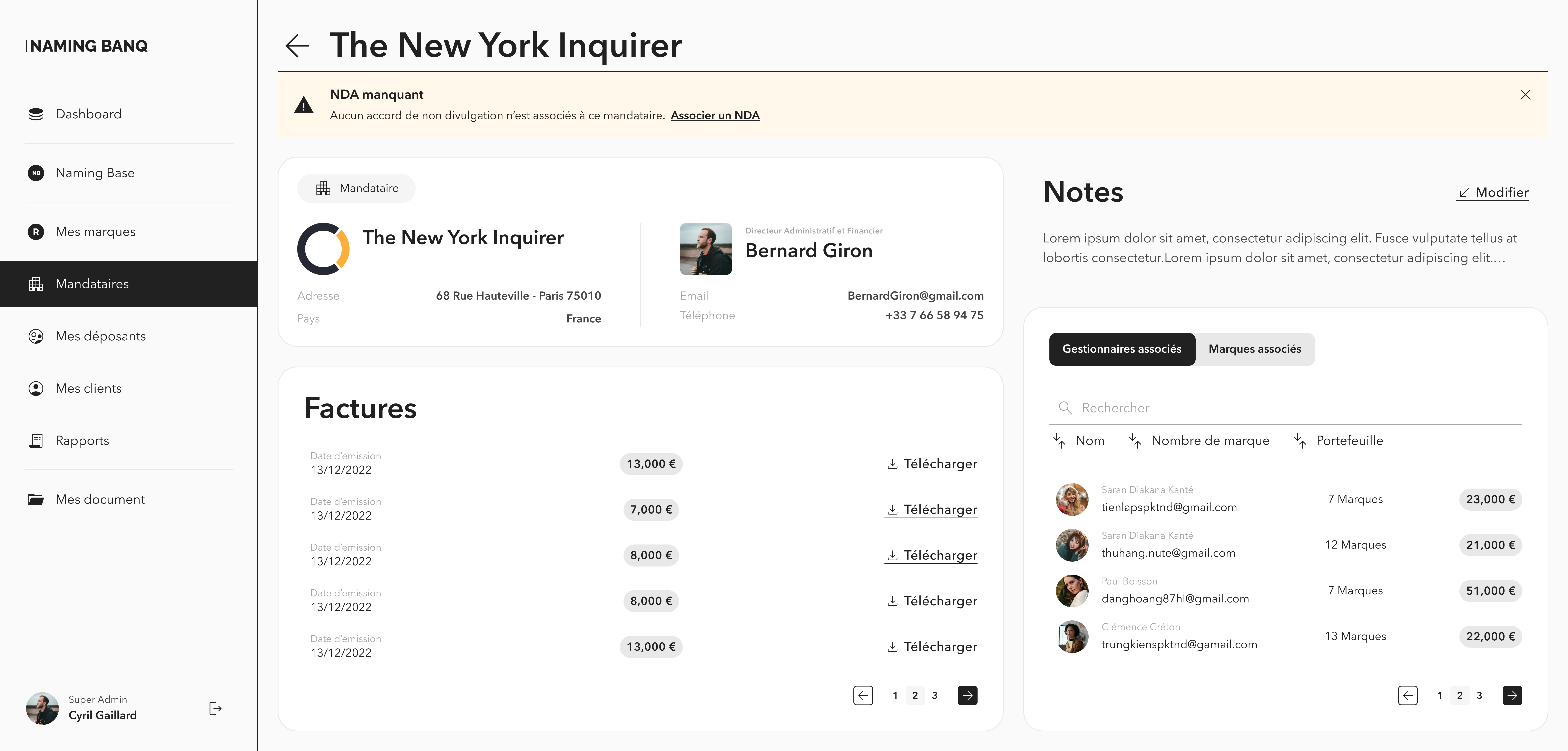This screenshot has width=1568, height=751.
Task: Click the warning triangle icon in the banner
Action: pyautogui.click(x=304, y=105)
